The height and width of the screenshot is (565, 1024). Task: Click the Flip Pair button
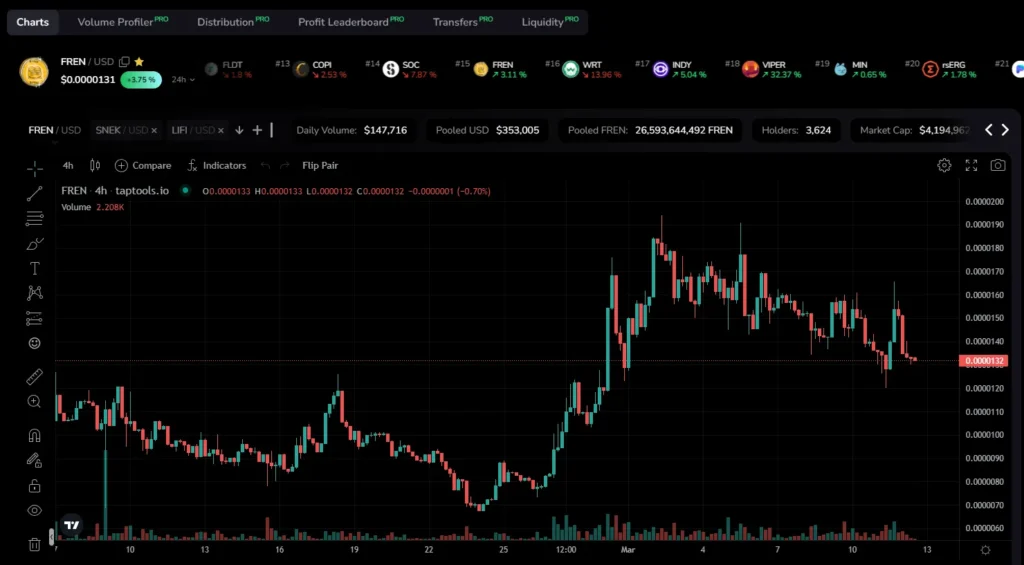pyautogui.click(x=320, y=165)
